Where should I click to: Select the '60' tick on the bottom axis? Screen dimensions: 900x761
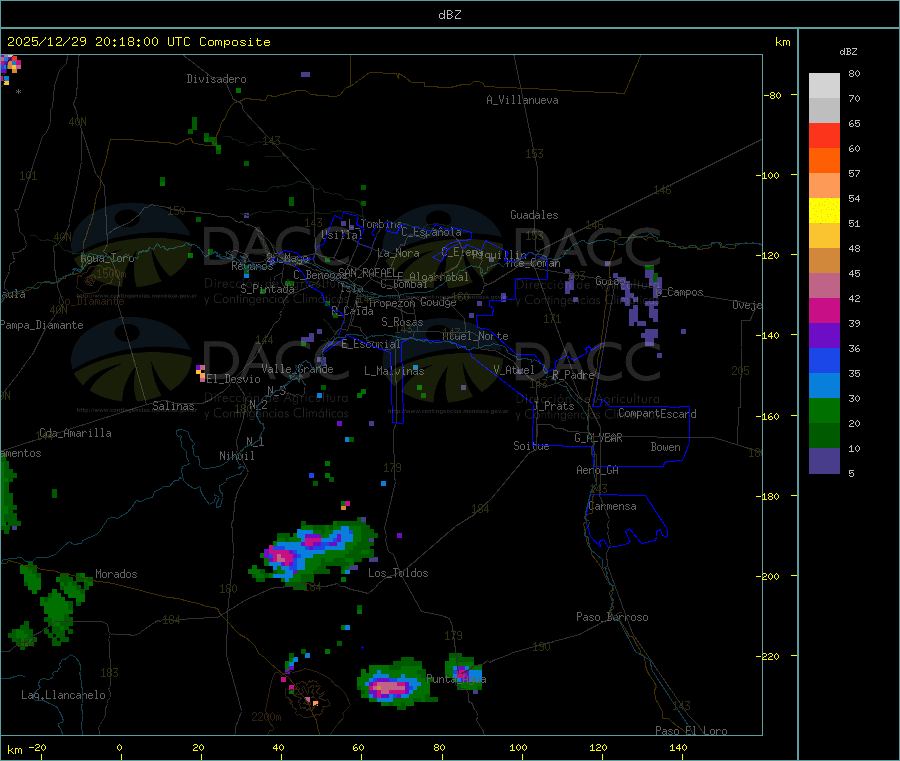click(x=359, y=747)
